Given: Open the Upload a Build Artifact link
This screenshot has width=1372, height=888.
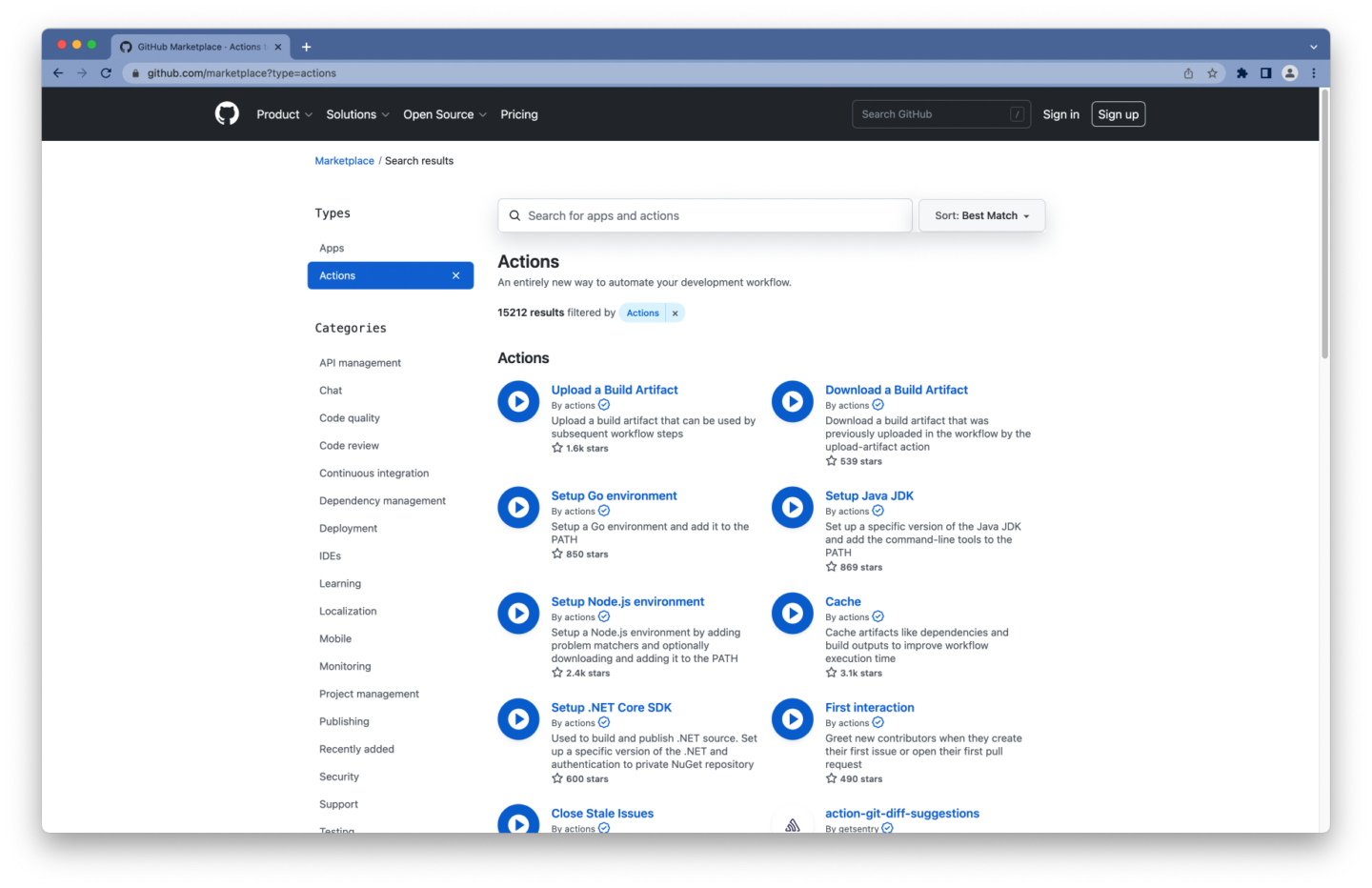Looking at the screenshot, I should [x=615, y=390].
